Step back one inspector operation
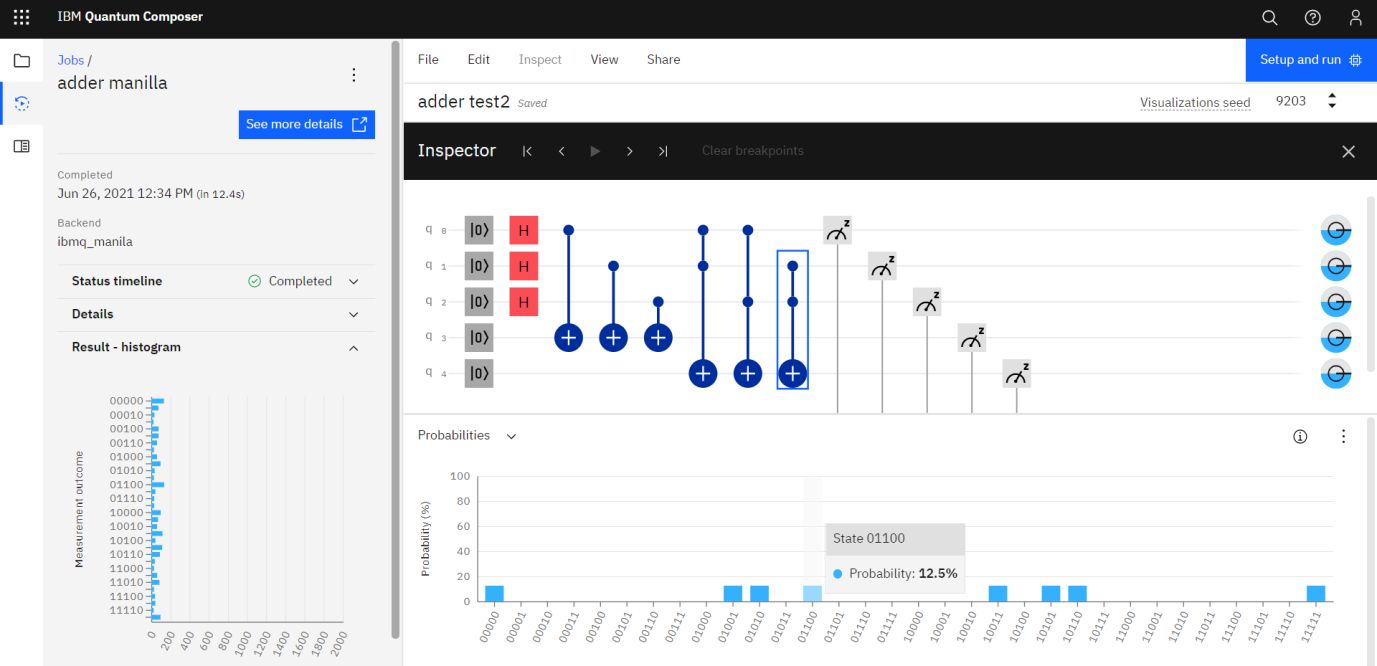 (x=561, y=151)
